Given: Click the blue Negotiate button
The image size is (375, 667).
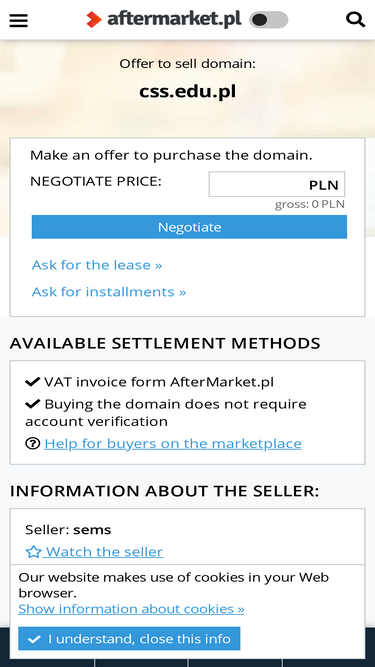Looking at the screenshot, I should [189, 227].
